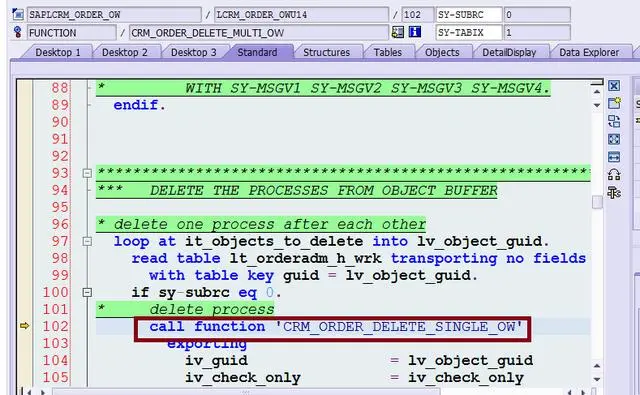This screenshot has height=395, width=640.
Task: Click the 'delete process' comment on line 101
Action: (x=212, y=310)
